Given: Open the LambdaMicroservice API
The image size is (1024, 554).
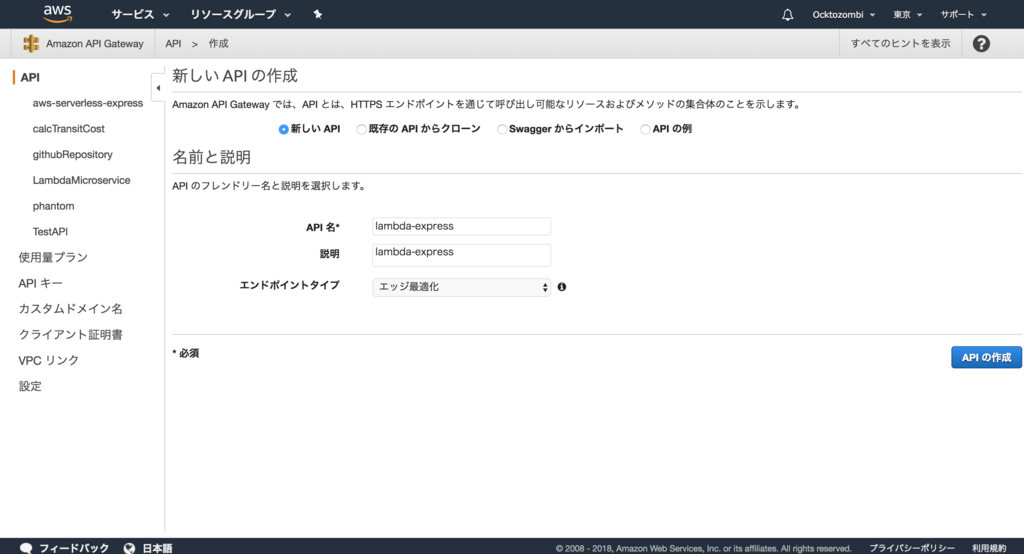Looking at the screenshot, I should click(x=82, y=180).
